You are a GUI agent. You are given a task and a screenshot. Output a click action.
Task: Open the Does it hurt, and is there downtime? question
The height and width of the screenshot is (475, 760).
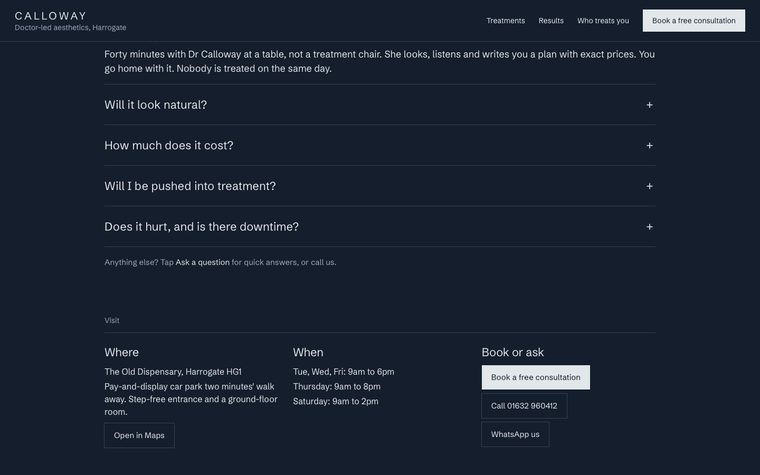[380, 227]
